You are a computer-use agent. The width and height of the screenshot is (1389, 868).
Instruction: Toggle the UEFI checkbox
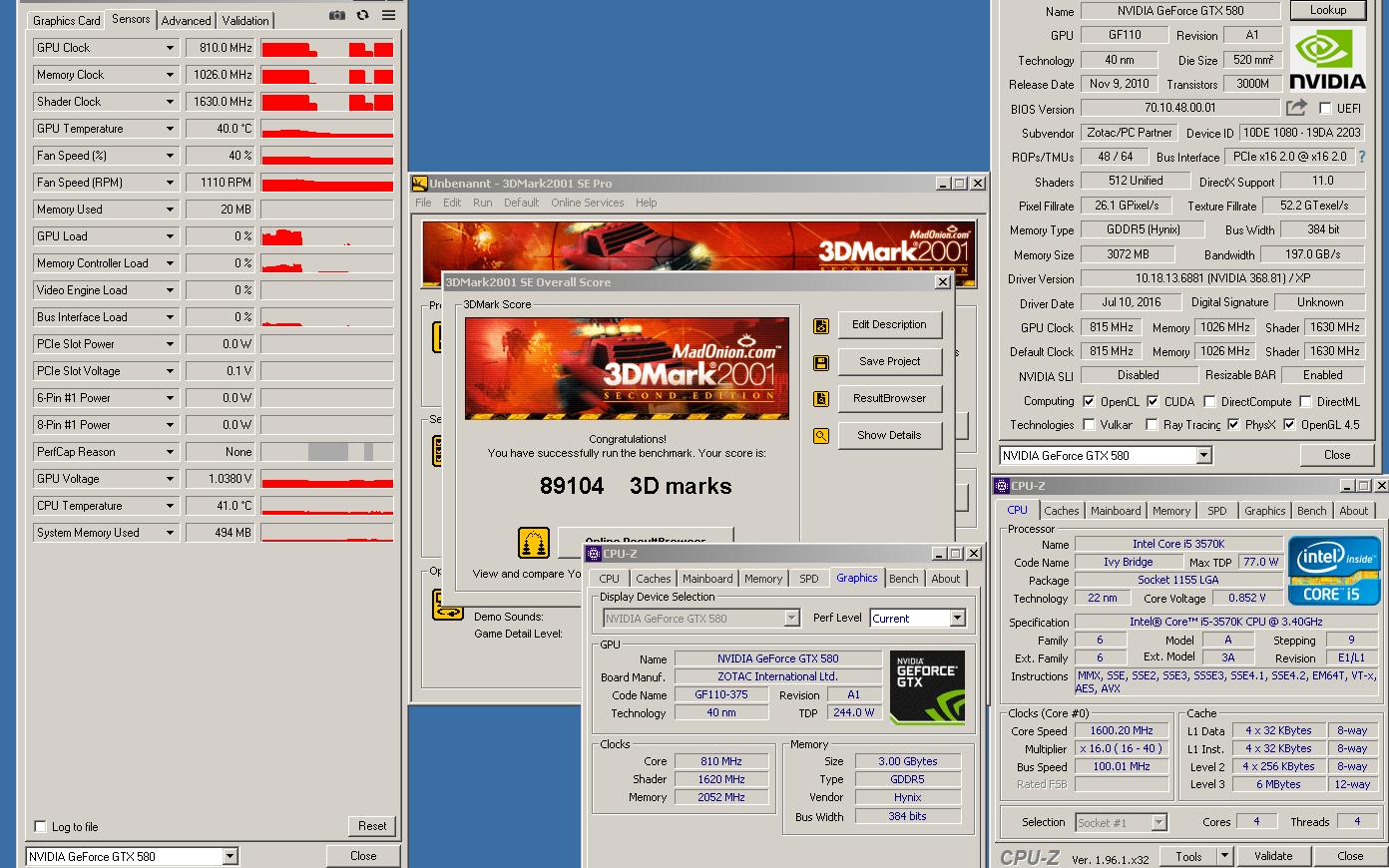tap(1325, 108)
